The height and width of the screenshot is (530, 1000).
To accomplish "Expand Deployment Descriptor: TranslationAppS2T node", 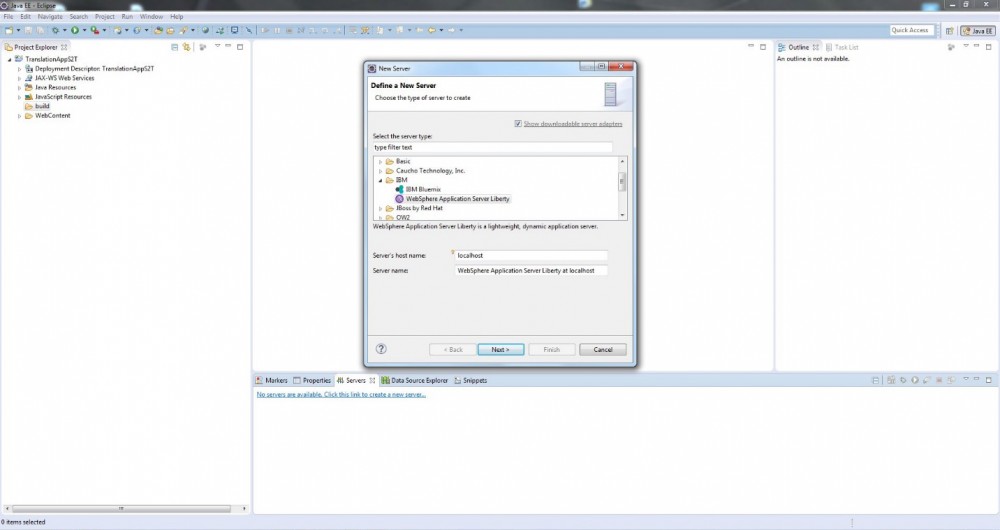I will coord(19,69).
